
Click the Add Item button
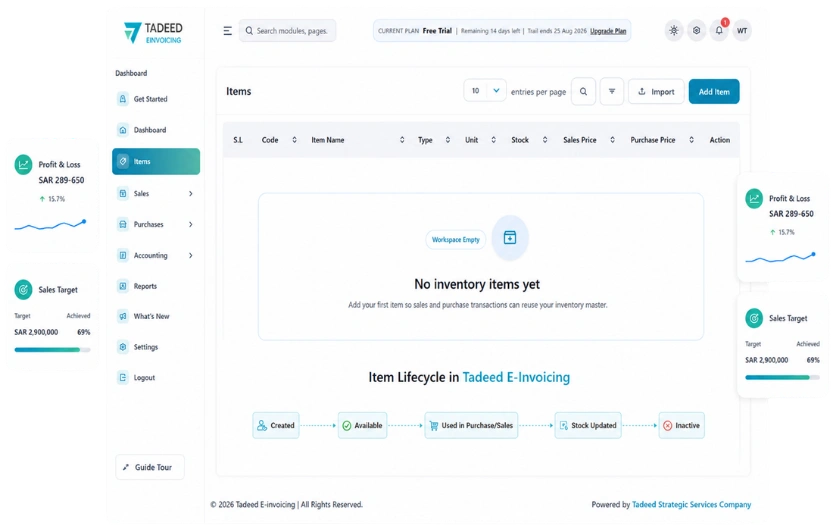click(714, 92)
